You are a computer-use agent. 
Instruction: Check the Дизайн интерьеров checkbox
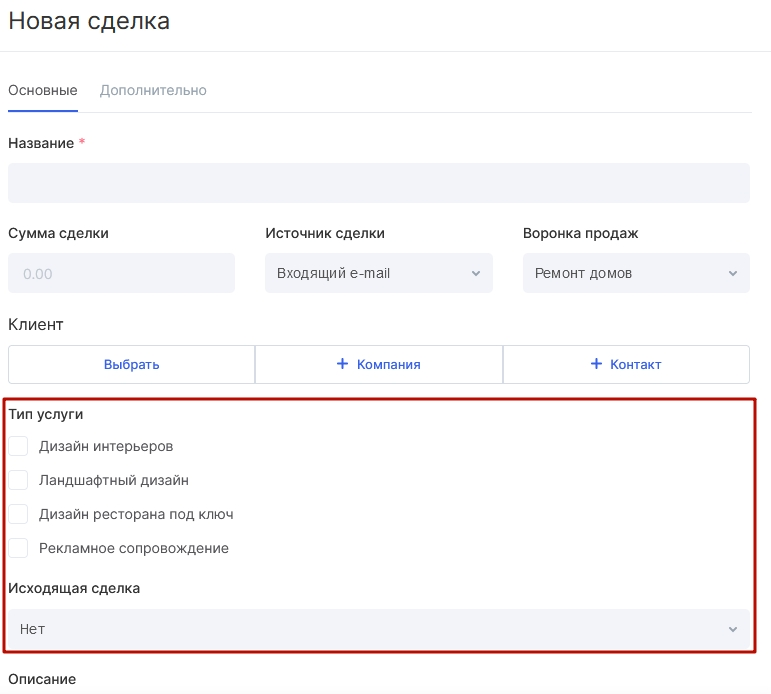18,446
